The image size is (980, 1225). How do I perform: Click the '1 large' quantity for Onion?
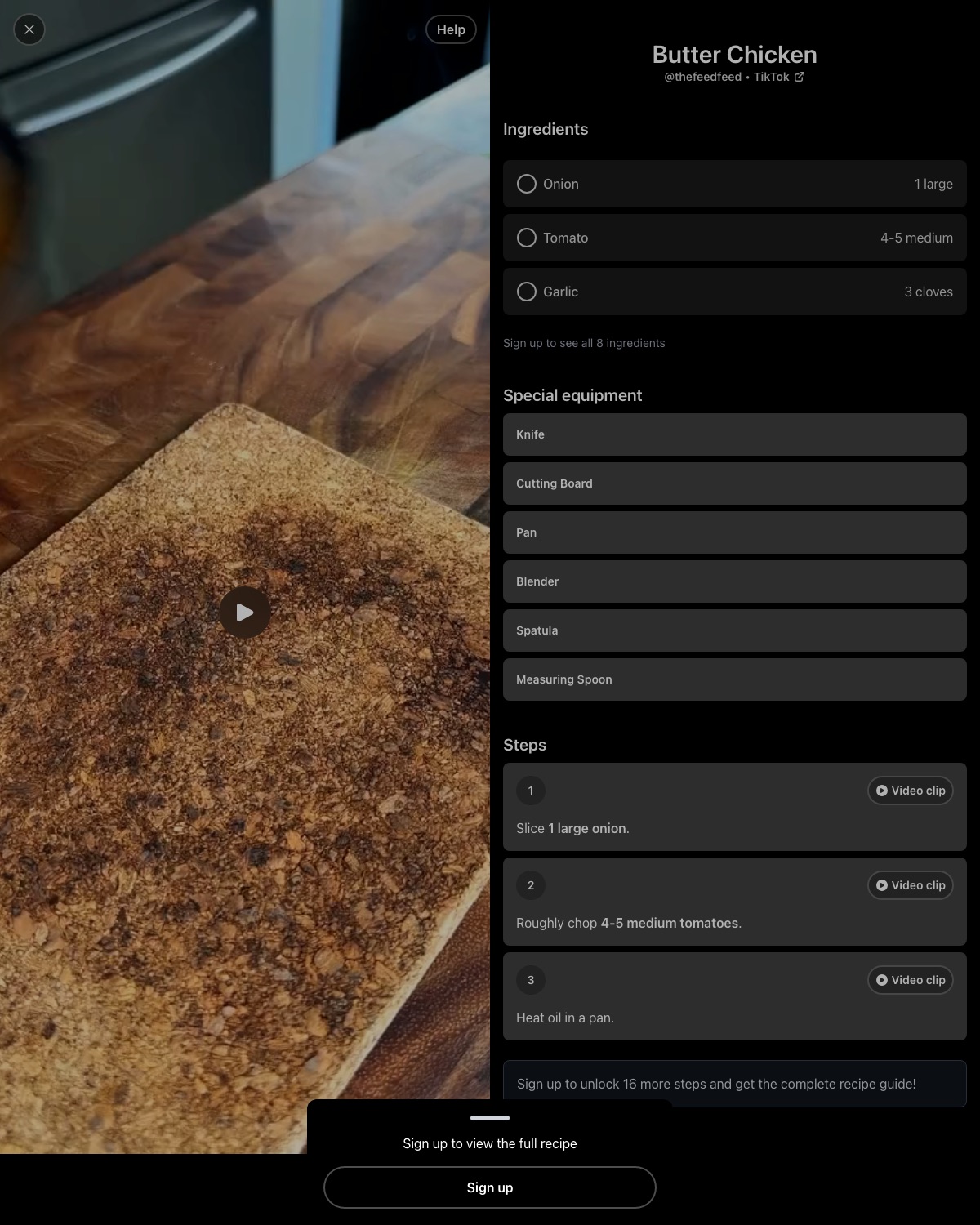(933, 184)
